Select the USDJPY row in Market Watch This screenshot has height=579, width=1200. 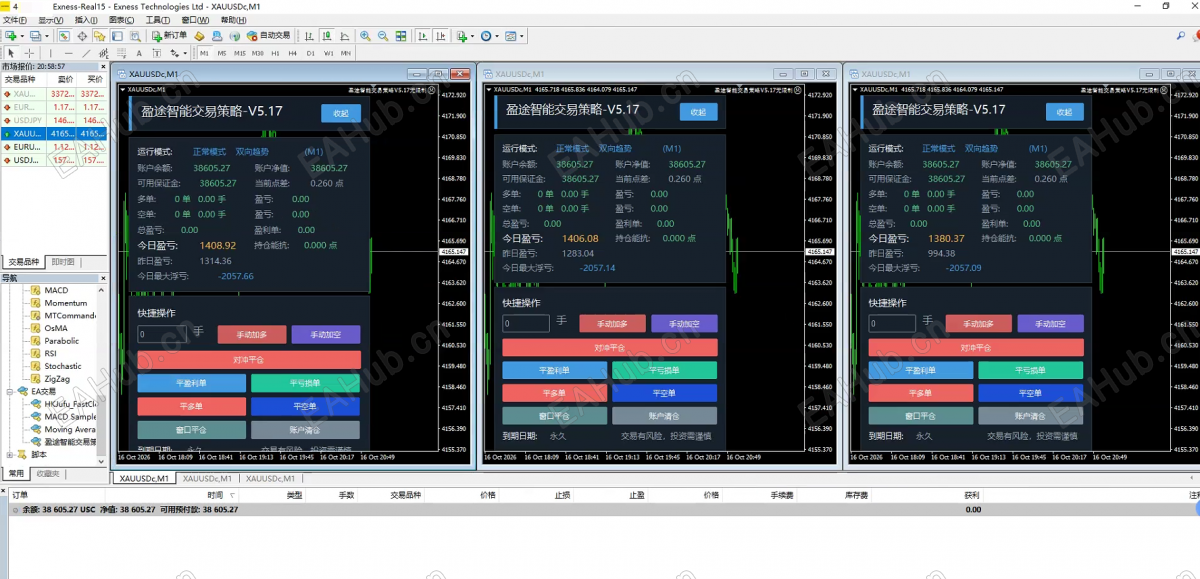53,120
